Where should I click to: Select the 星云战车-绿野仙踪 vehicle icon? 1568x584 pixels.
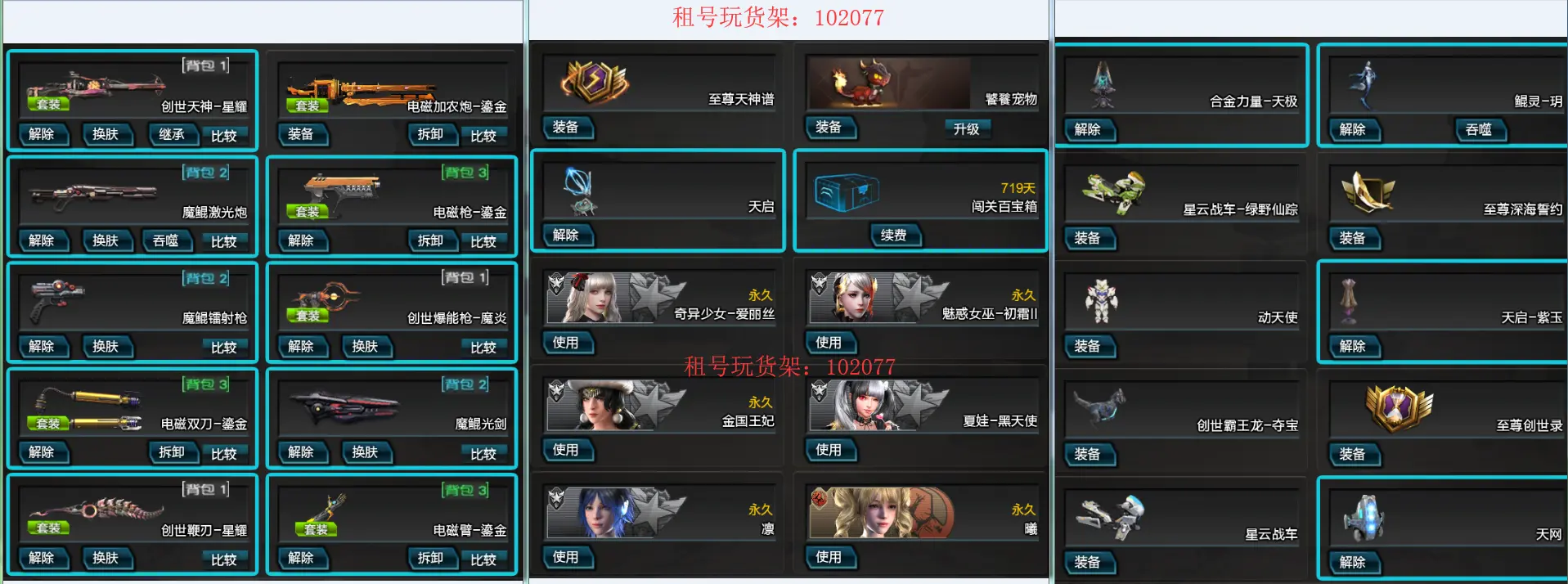(x=1113, y=192)
